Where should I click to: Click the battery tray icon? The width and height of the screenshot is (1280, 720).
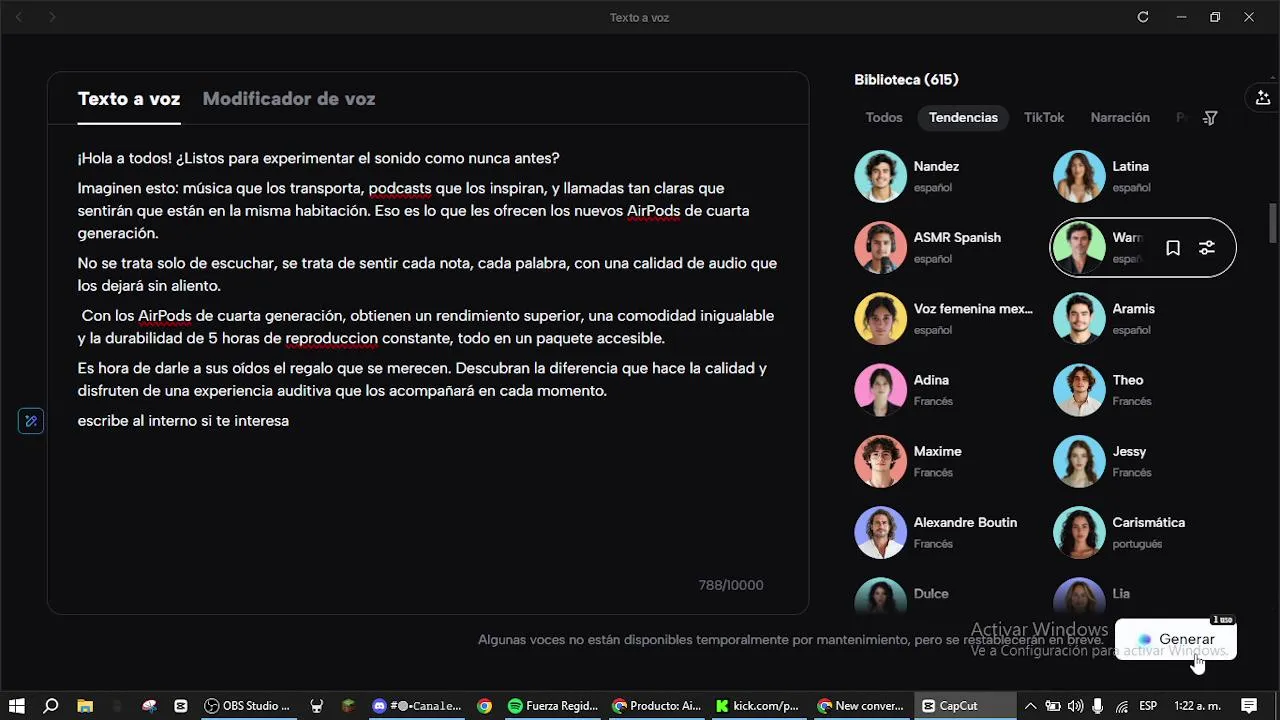pos(1053,706)
